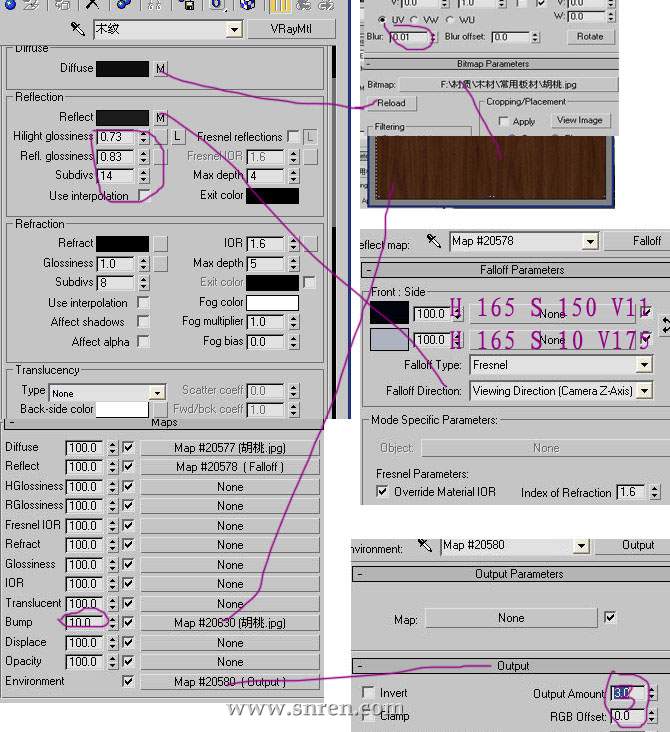Enable the Fresnel reflections checkbox

click(x=293, y=137)
